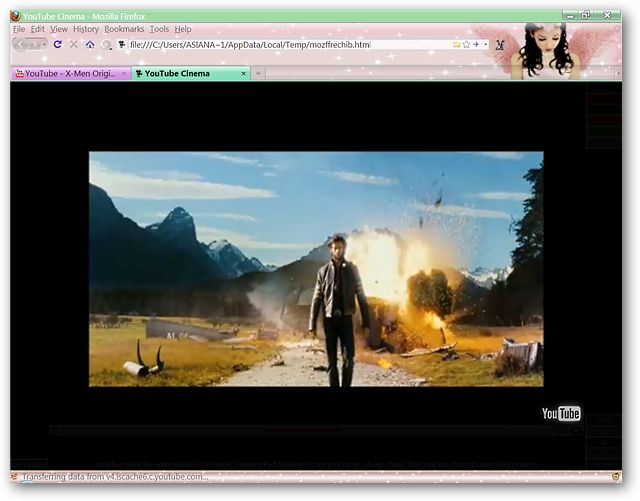Click the Go arrow in address bar
The width and height of the screenshot is (640, 501).
(x=476, y=44)
